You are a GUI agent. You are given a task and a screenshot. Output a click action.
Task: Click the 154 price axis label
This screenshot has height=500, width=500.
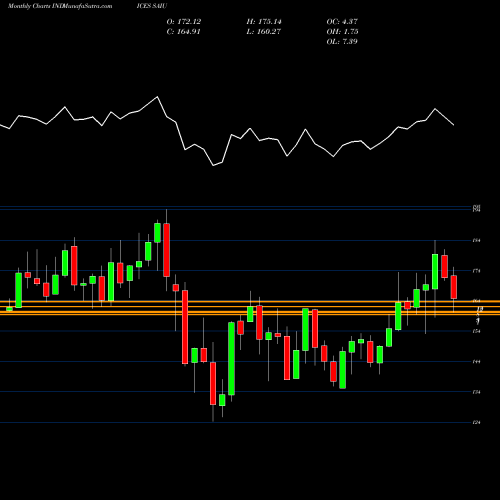pos(477,331)
